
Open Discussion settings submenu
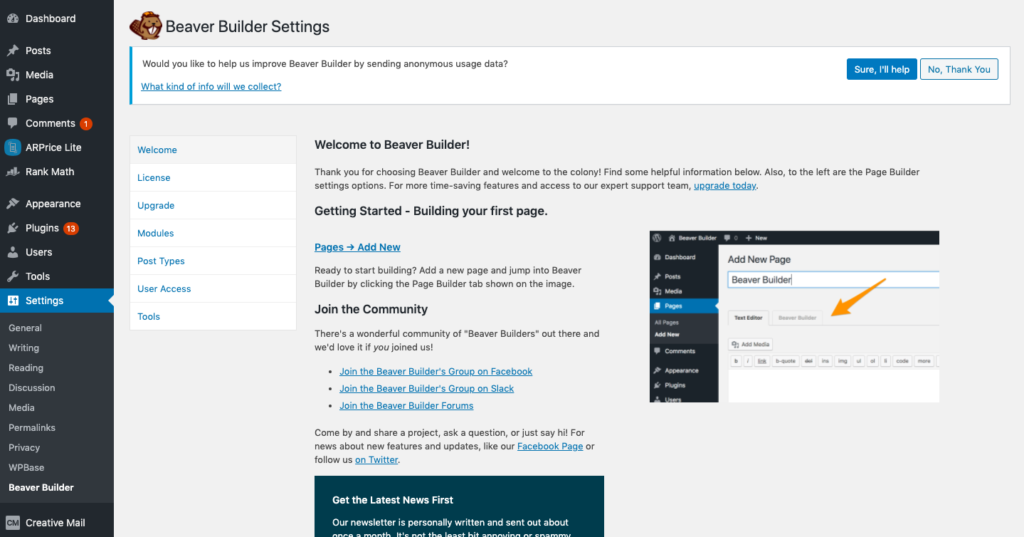click(x=31, y=387)
